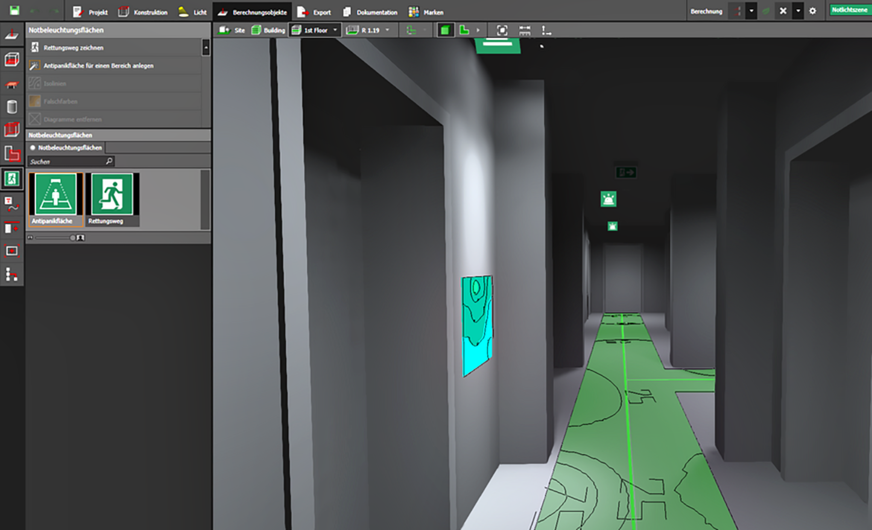
Task: Select the emergency lighting sidebar icon
Action: point(12,178)
